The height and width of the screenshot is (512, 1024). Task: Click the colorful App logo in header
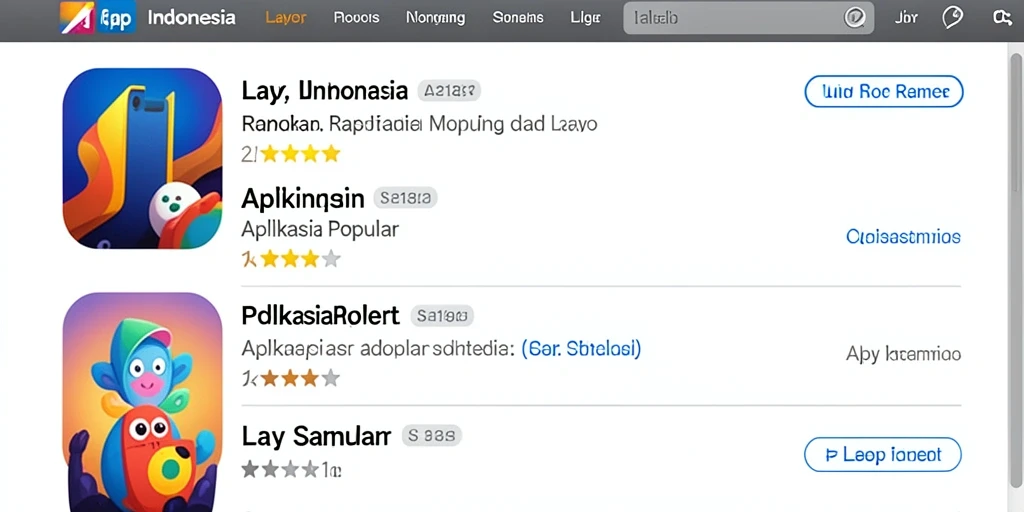(98, 18)
